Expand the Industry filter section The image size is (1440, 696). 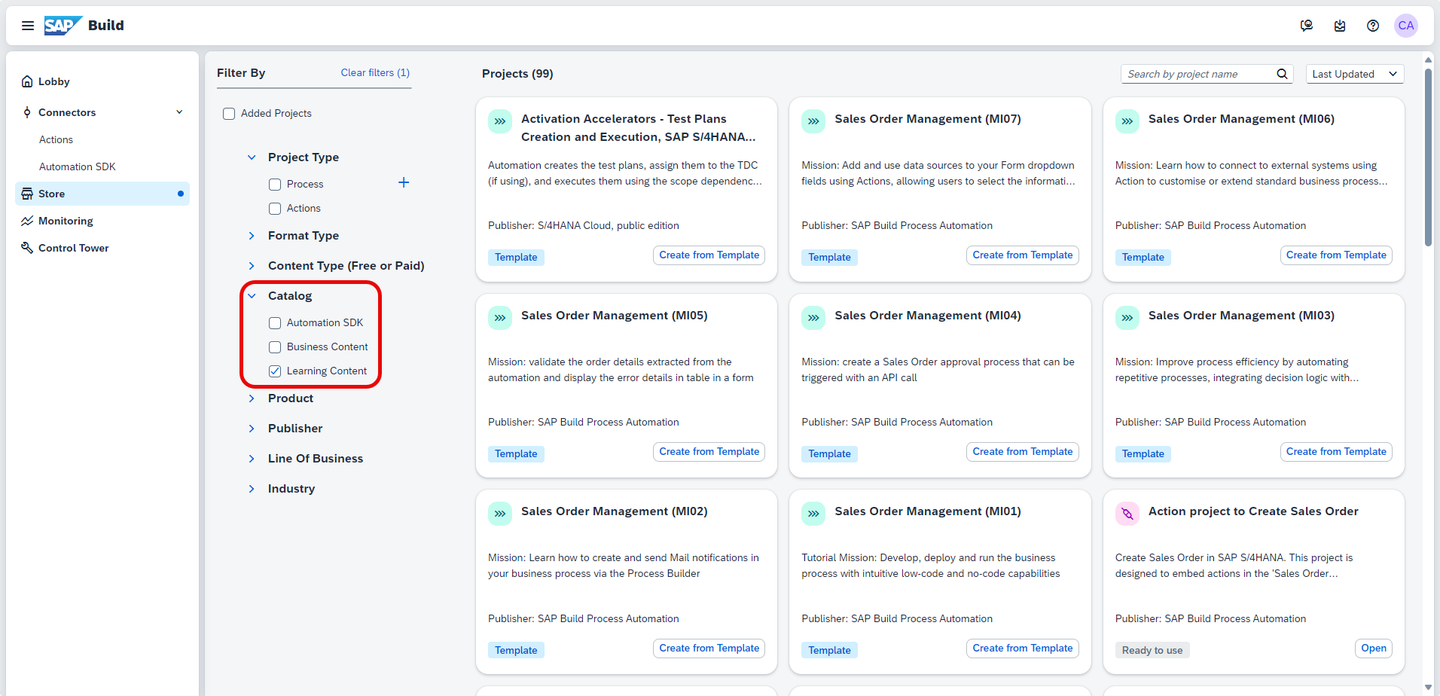(252, 489)
